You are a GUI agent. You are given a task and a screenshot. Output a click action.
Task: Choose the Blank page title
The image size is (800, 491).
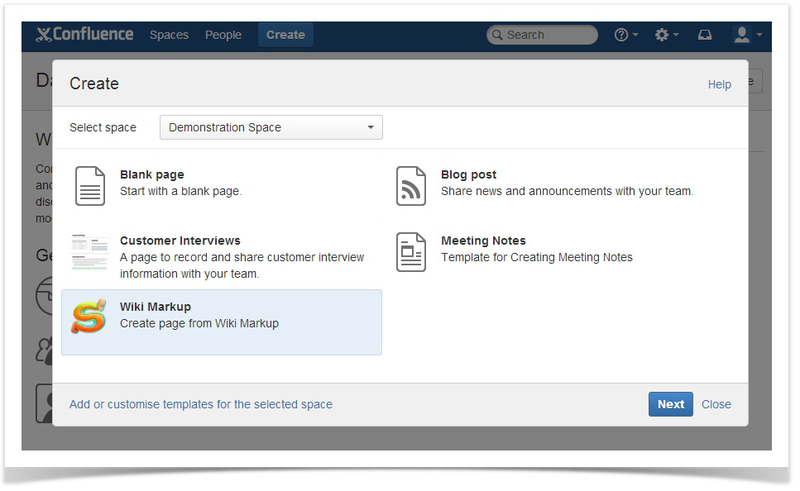[x=152, y=175]
